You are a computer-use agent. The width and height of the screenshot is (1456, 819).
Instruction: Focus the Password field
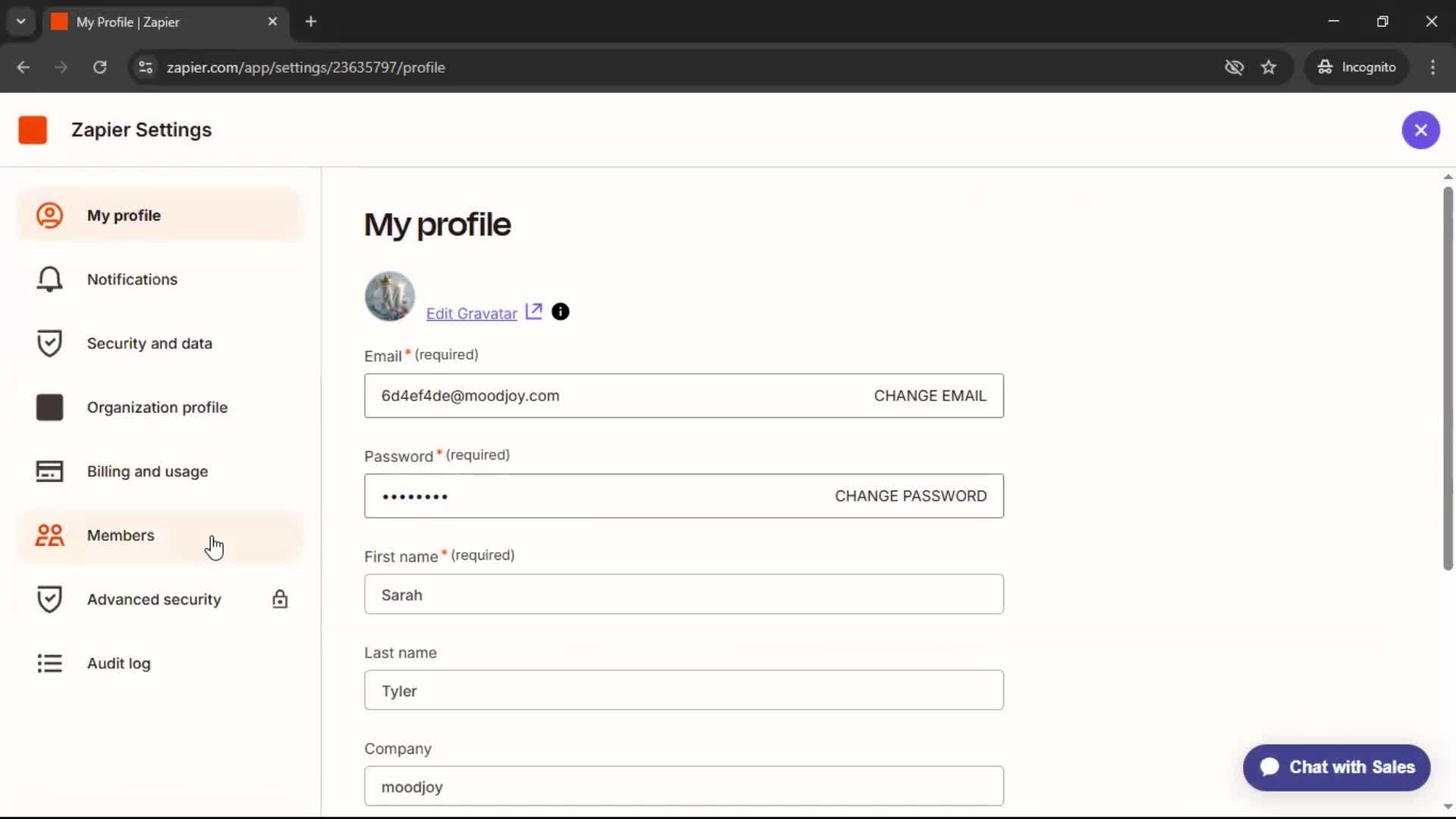click(x=683, y=496)
